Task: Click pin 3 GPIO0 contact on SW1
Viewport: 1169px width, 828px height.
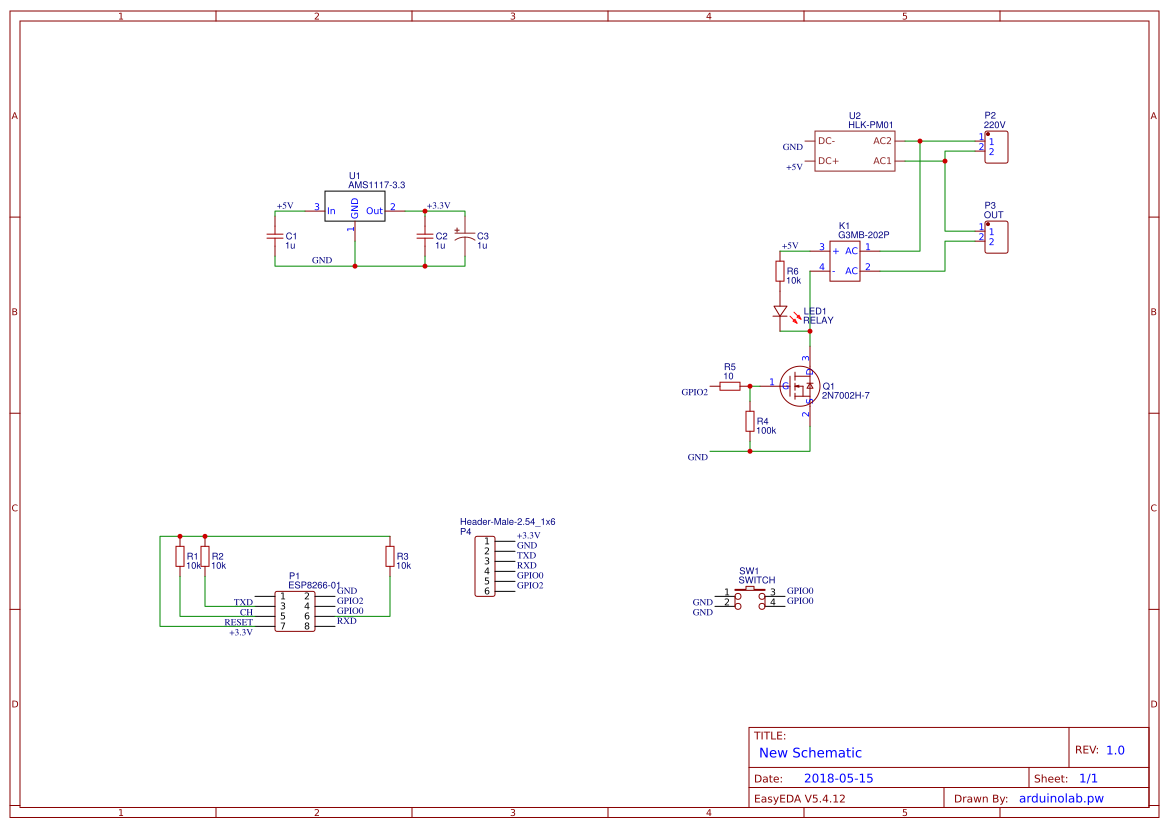Action: tap(762, 596)
